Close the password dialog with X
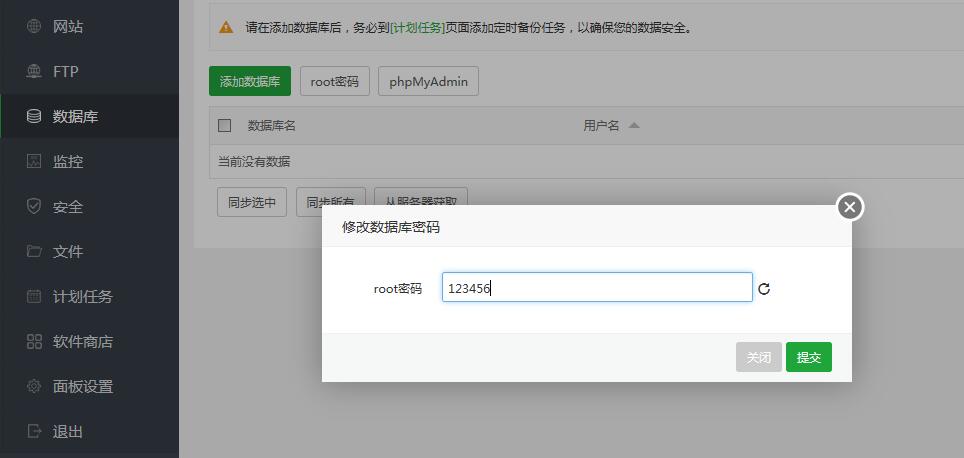 tap(849, 207)
